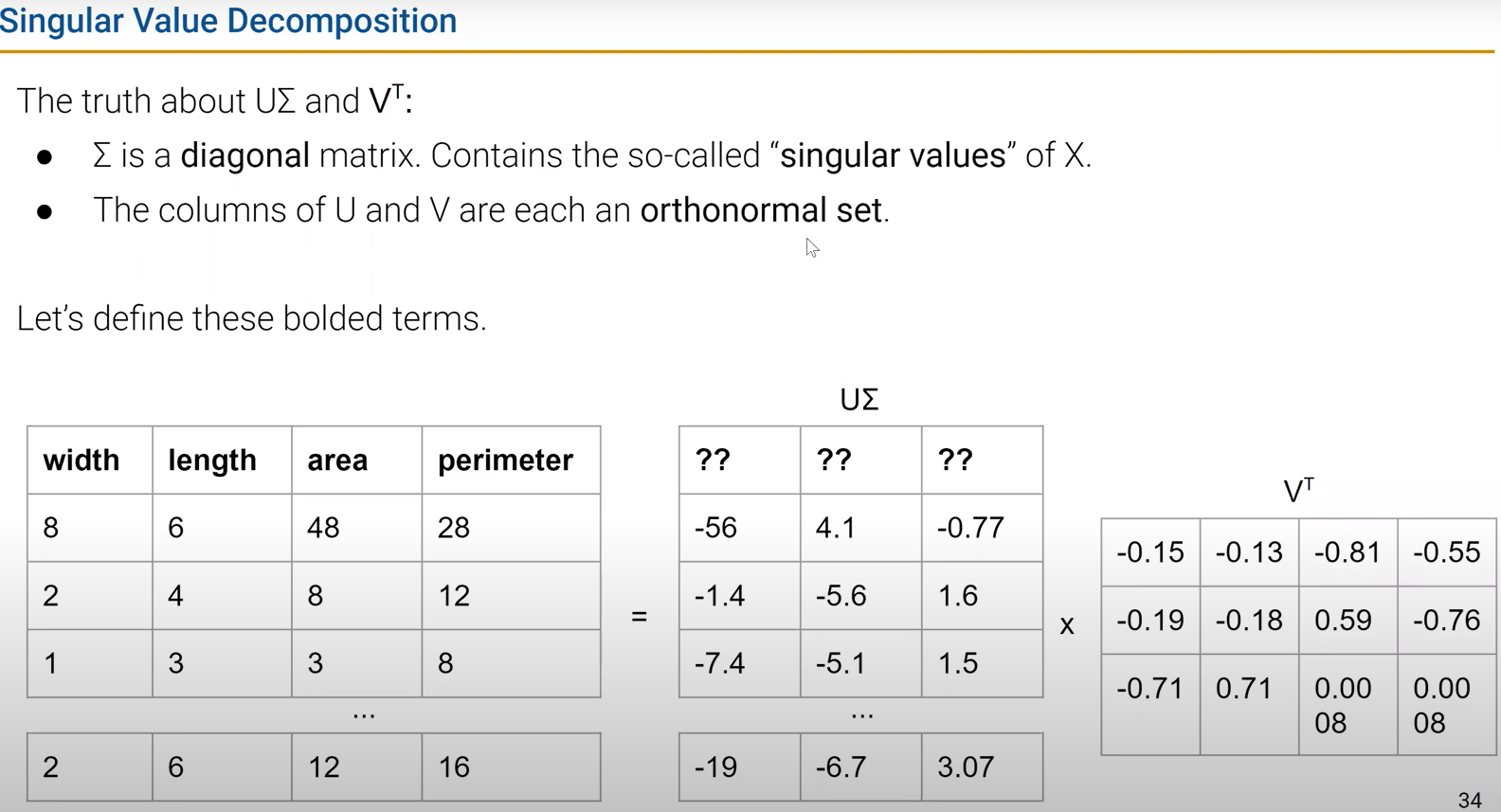Image resolution: width=1501 pixels, height=812 pixels.
Task: Select the 3.07 cell in last row
Action: pyautogui.click(x=966, y=767)
